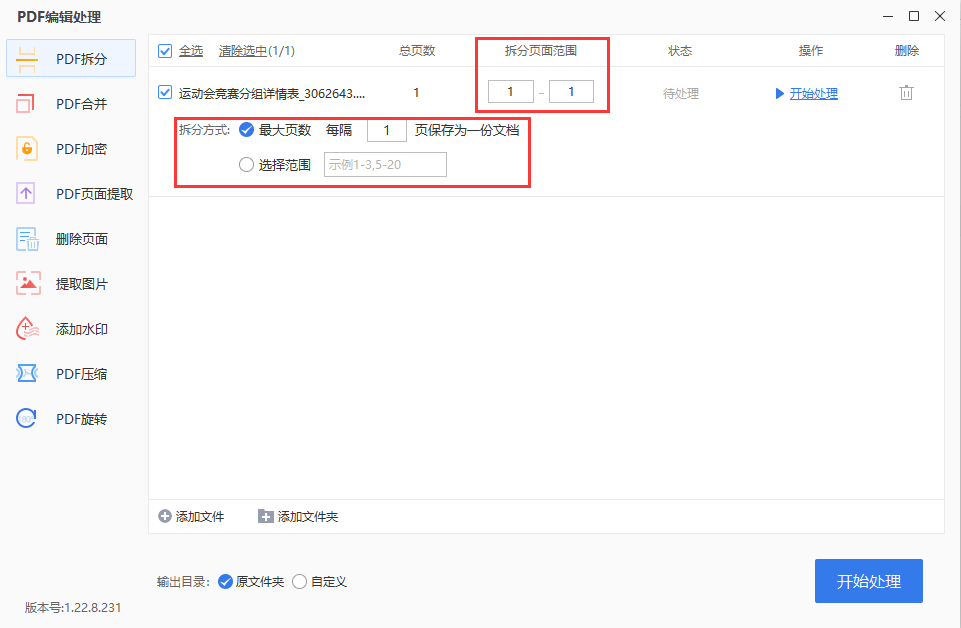Open the PDF页面提取 tab
Image resolution: width=961 pixels, height=628 pixels.
point(71,194)
